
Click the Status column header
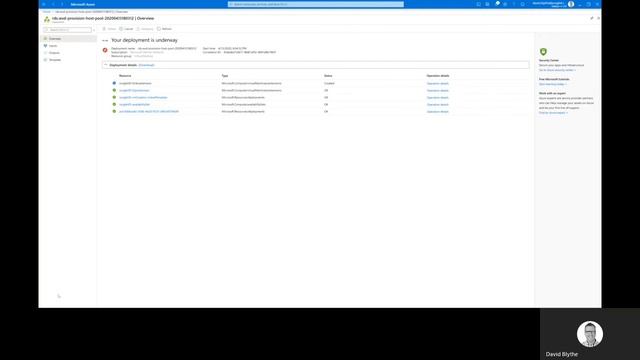tap(328, 76)
